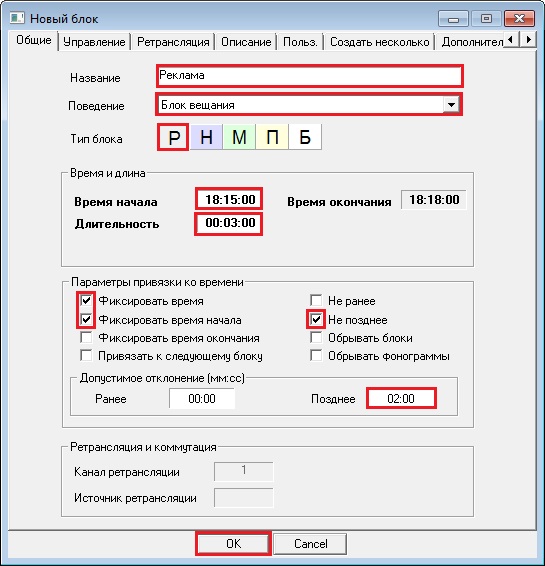This screenshot has height=566, width=545.
Task: Click the tab scroll left arrow
Action: coord(511,39)
